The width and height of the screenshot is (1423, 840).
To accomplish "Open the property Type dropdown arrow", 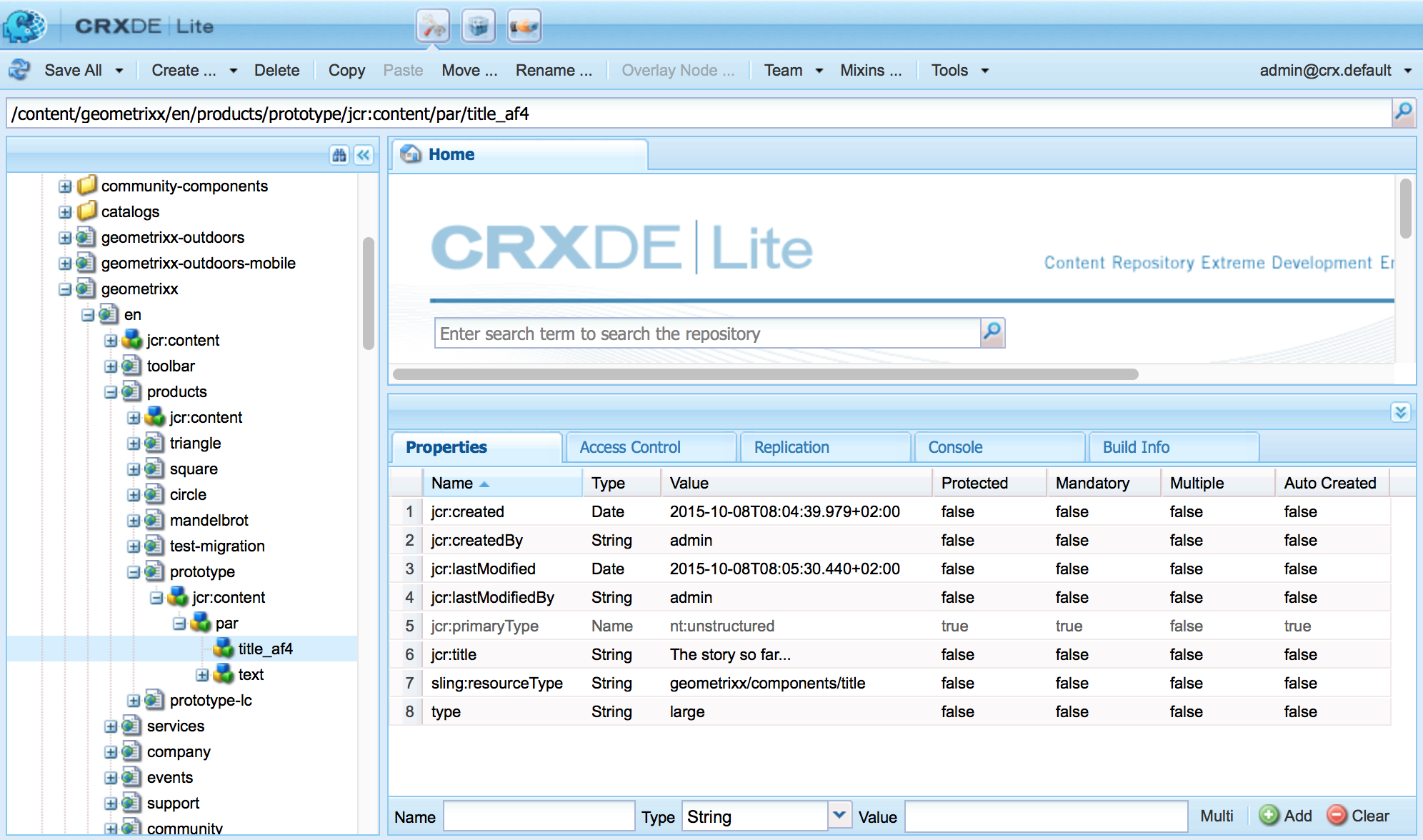I will 840,815.
